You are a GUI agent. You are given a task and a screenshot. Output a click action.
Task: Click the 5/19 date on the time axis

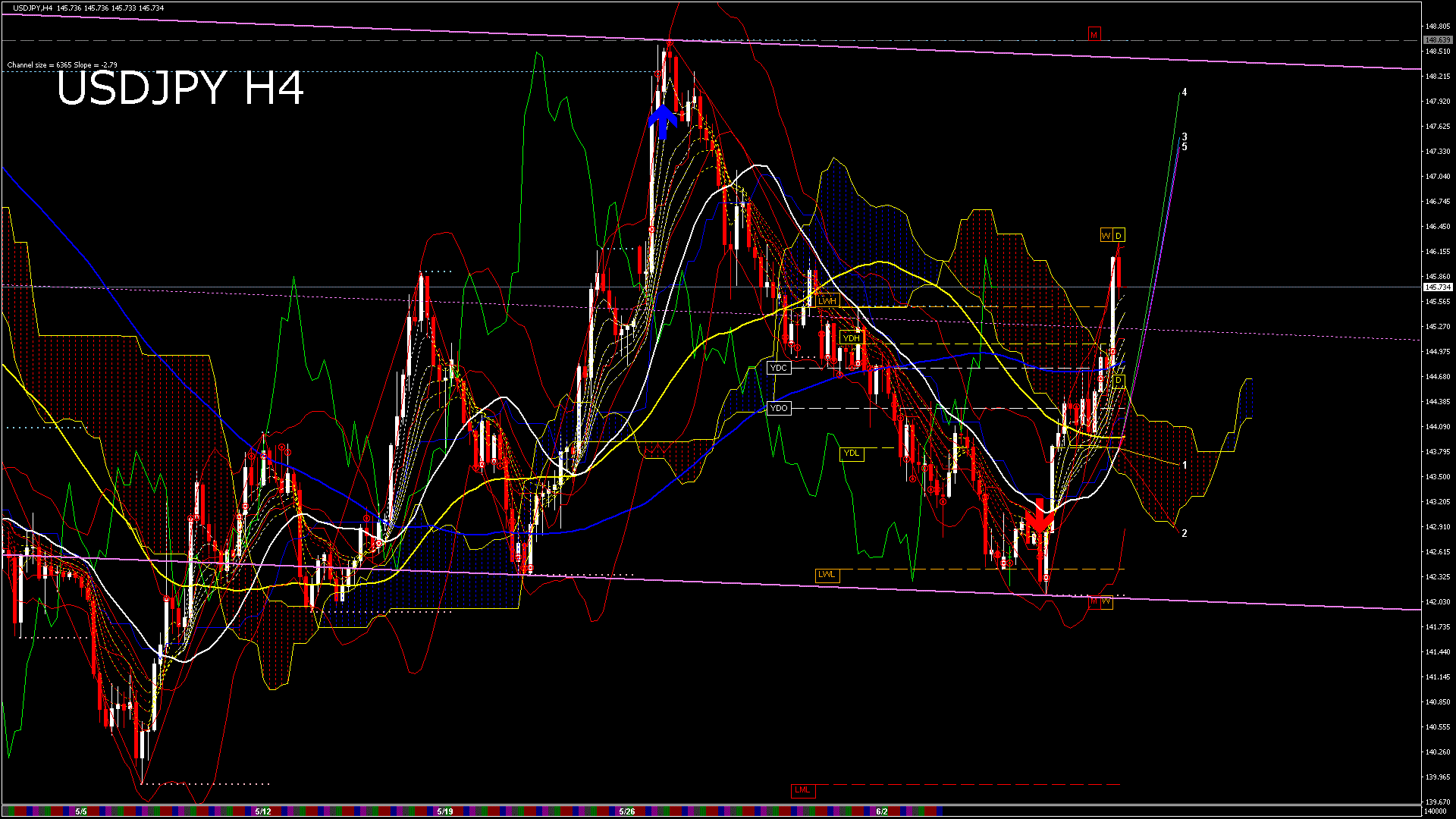[445, 811]
